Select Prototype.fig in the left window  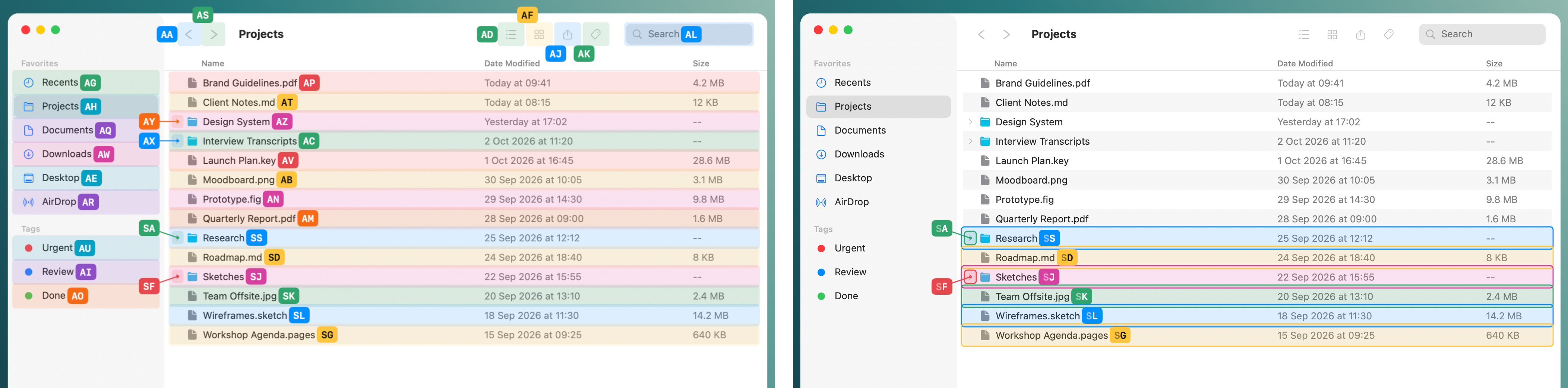[464, 199]
